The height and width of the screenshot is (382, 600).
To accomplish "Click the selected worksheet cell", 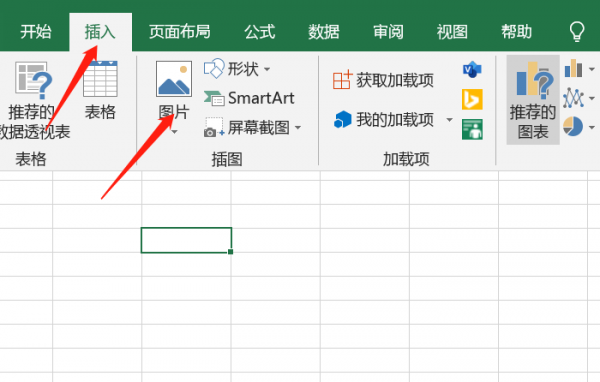I will click(186, 240).
